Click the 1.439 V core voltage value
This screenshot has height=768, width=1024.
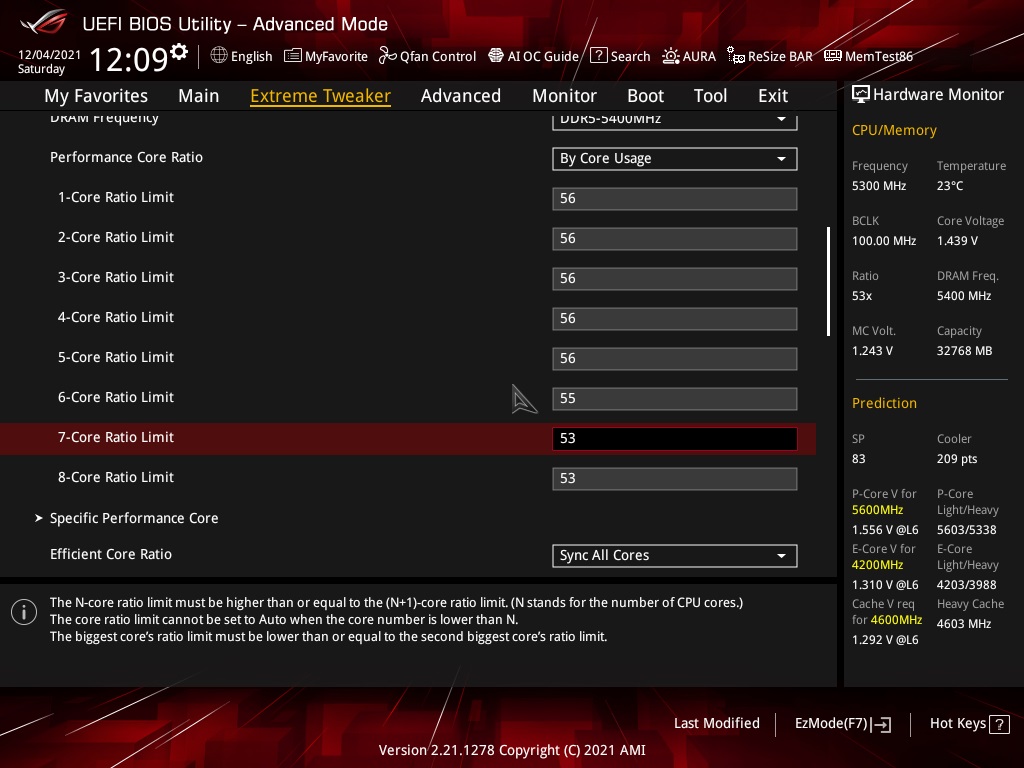957,241
